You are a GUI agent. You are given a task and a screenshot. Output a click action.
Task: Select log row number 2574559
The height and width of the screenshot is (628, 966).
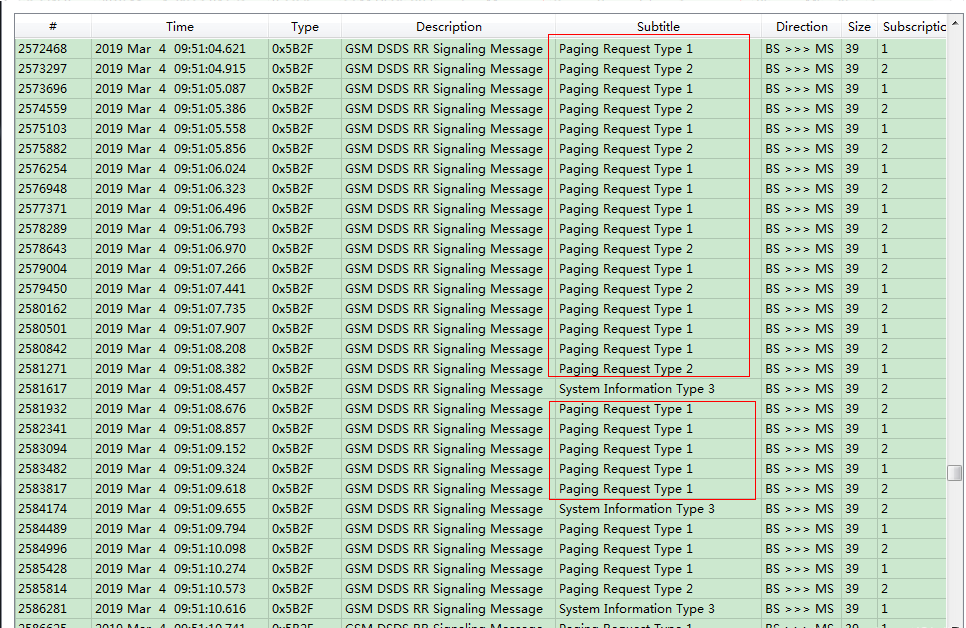pos(480,108)
